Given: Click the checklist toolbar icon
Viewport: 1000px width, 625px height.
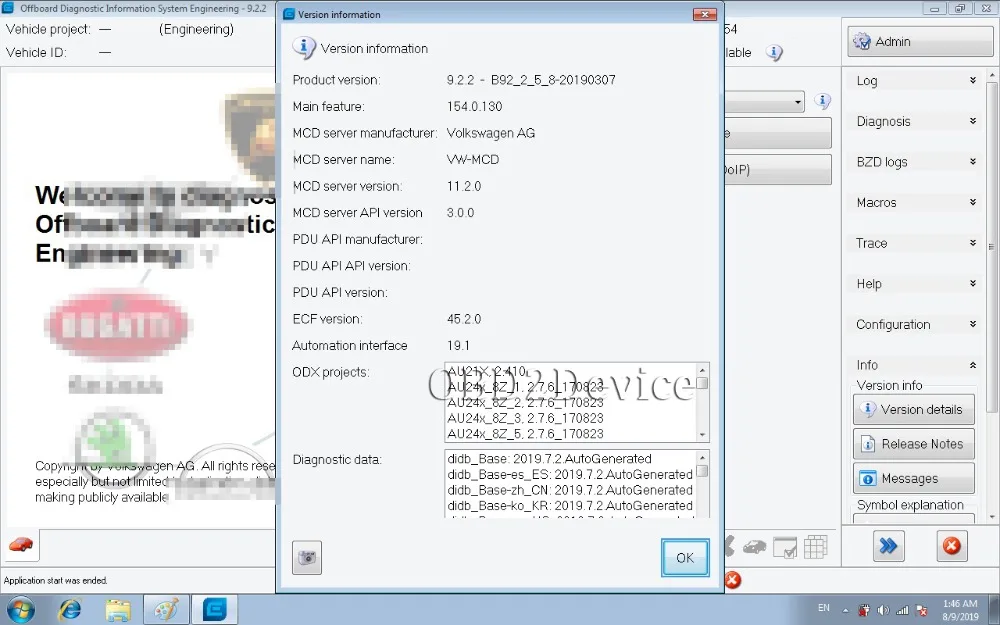Looking at the screenshot, I should click(784, 547).
